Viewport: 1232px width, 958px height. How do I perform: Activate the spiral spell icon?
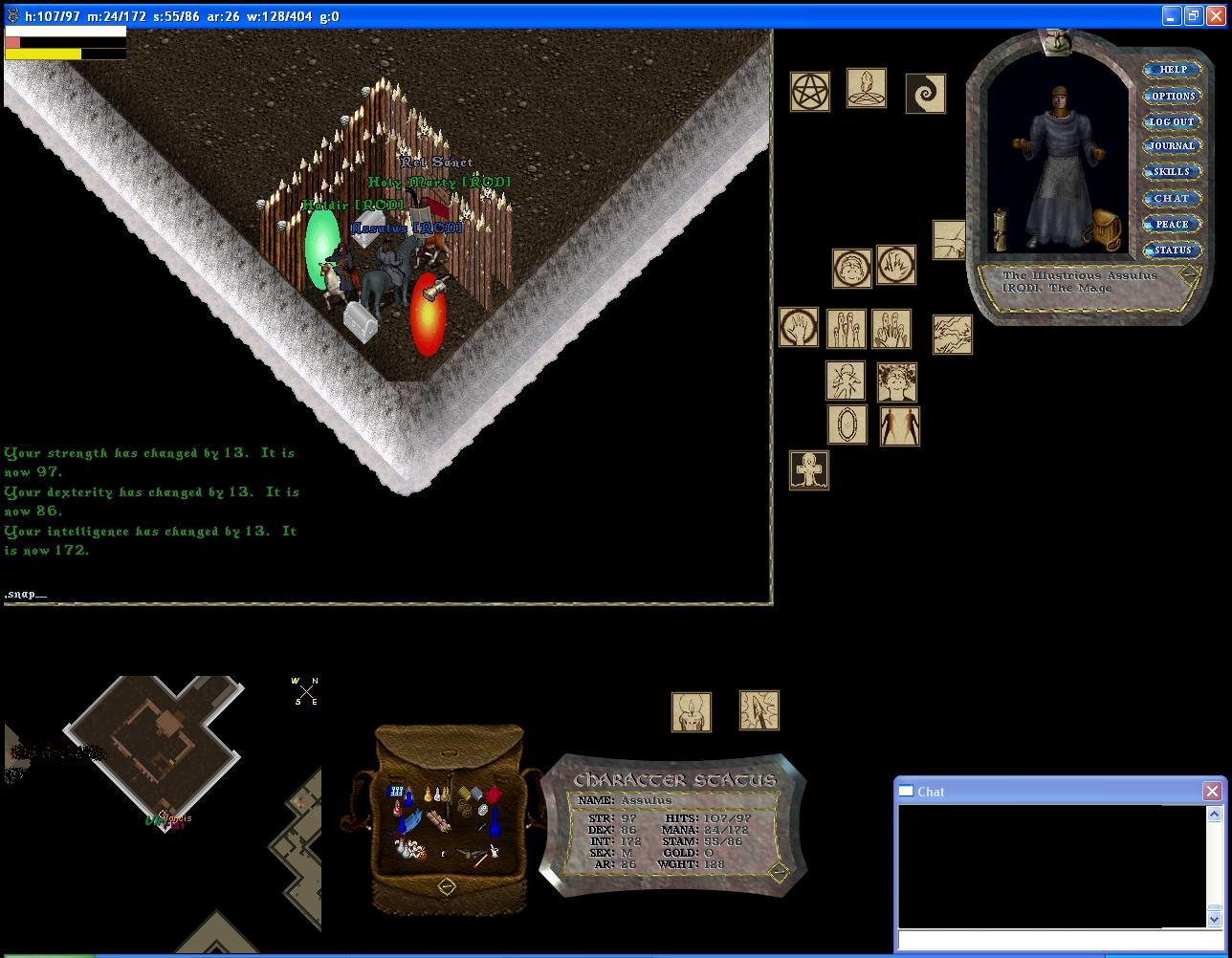tap(926, 93)
